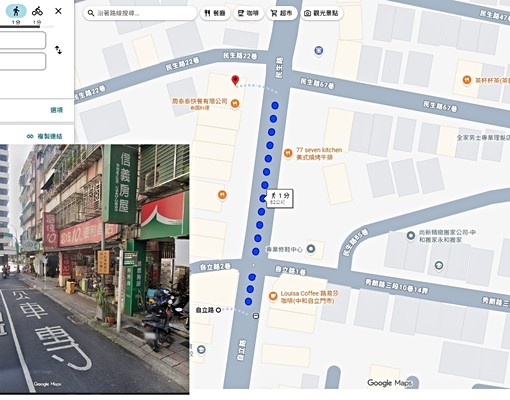
Task: Filter by supermarket chip
Action: click(282, 13)
